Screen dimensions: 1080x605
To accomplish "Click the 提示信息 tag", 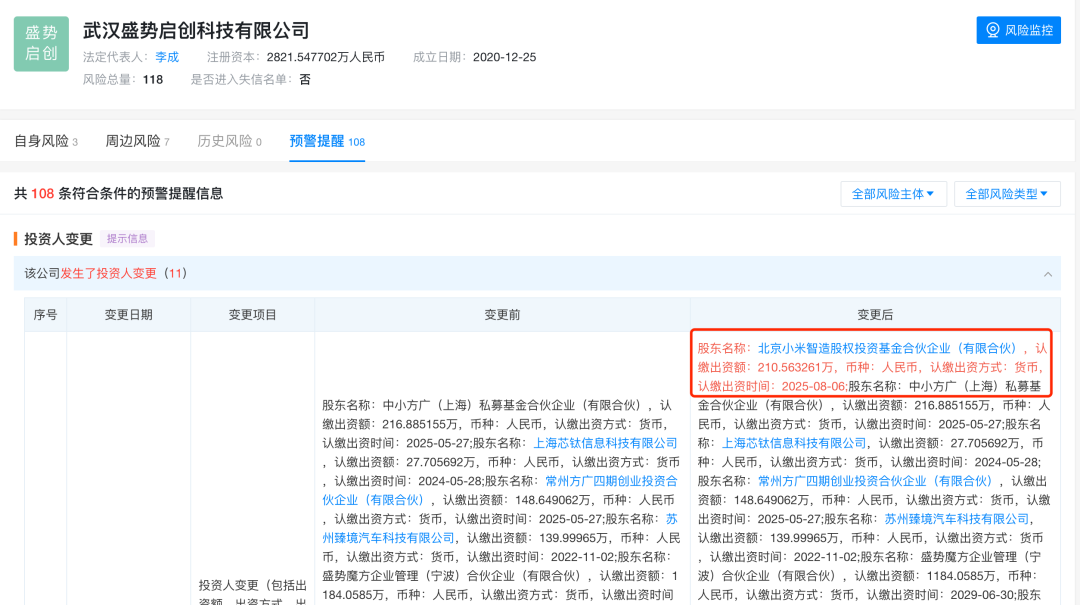I will (x=127, y=239).
